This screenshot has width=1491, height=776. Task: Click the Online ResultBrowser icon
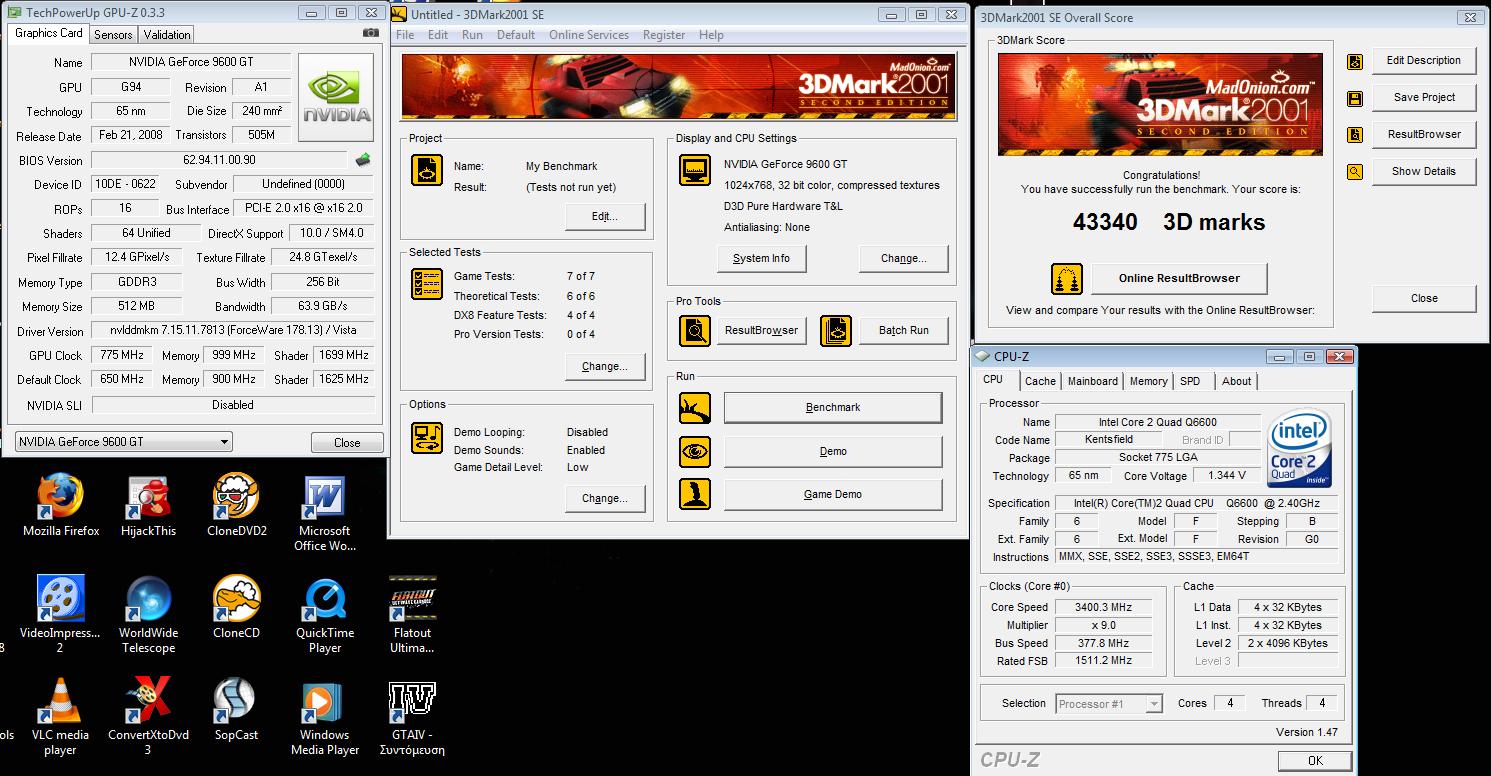point(1068,278)
